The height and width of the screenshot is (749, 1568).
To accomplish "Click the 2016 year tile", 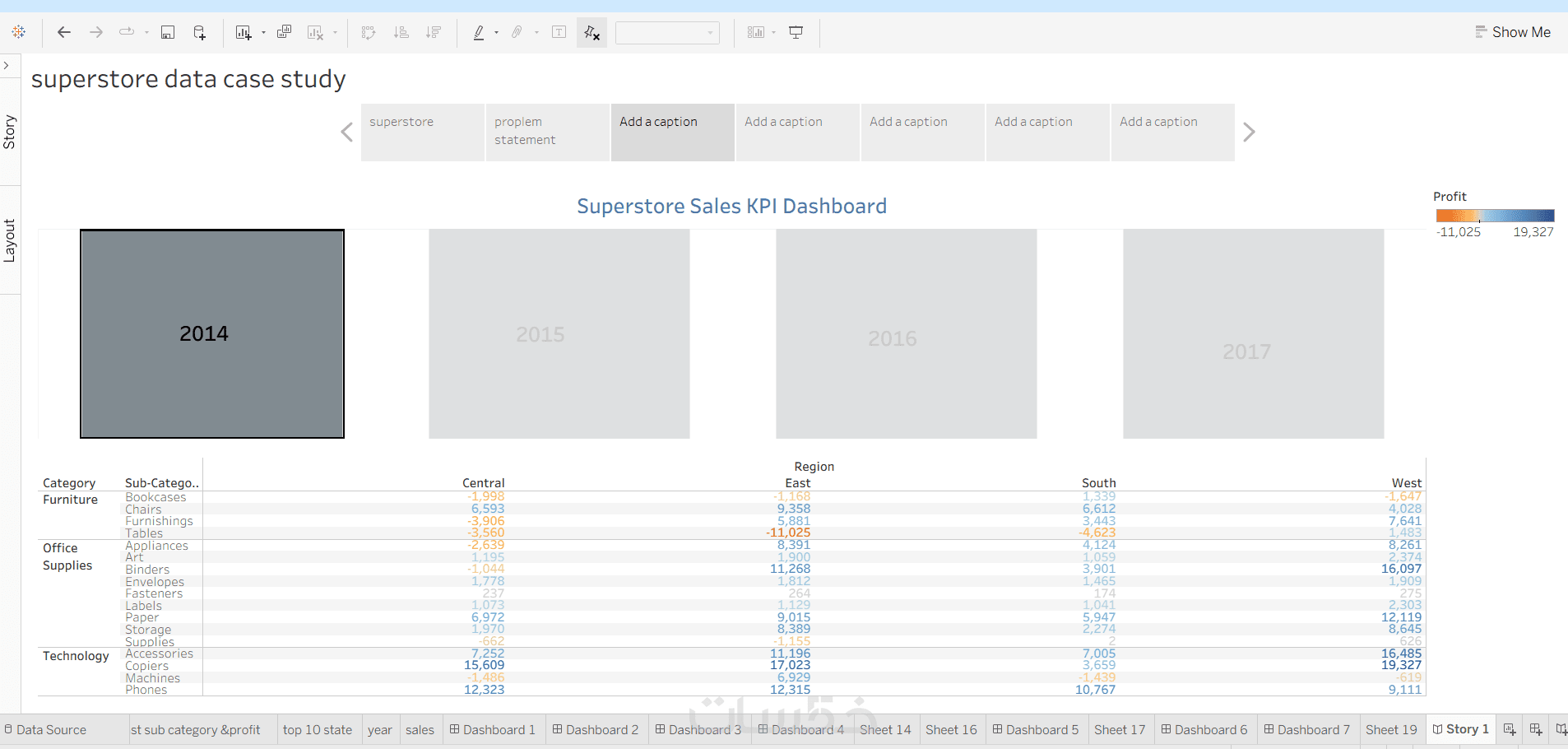I will click(907, 333).
